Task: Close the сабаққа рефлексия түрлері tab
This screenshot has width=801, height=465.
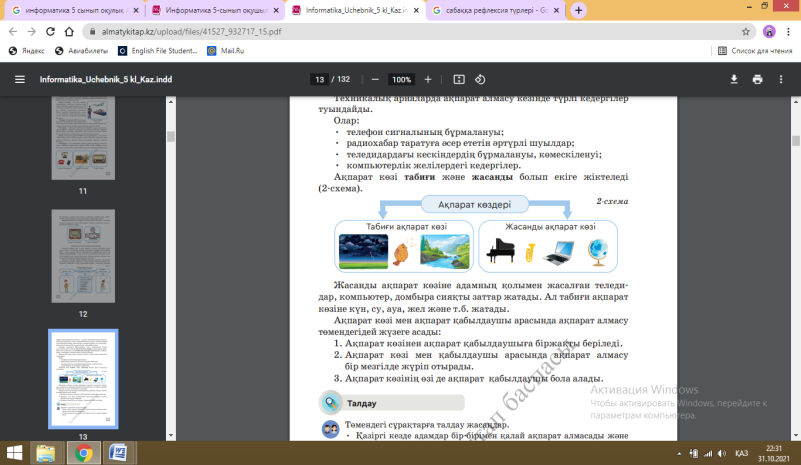Action: coord(556,10)
